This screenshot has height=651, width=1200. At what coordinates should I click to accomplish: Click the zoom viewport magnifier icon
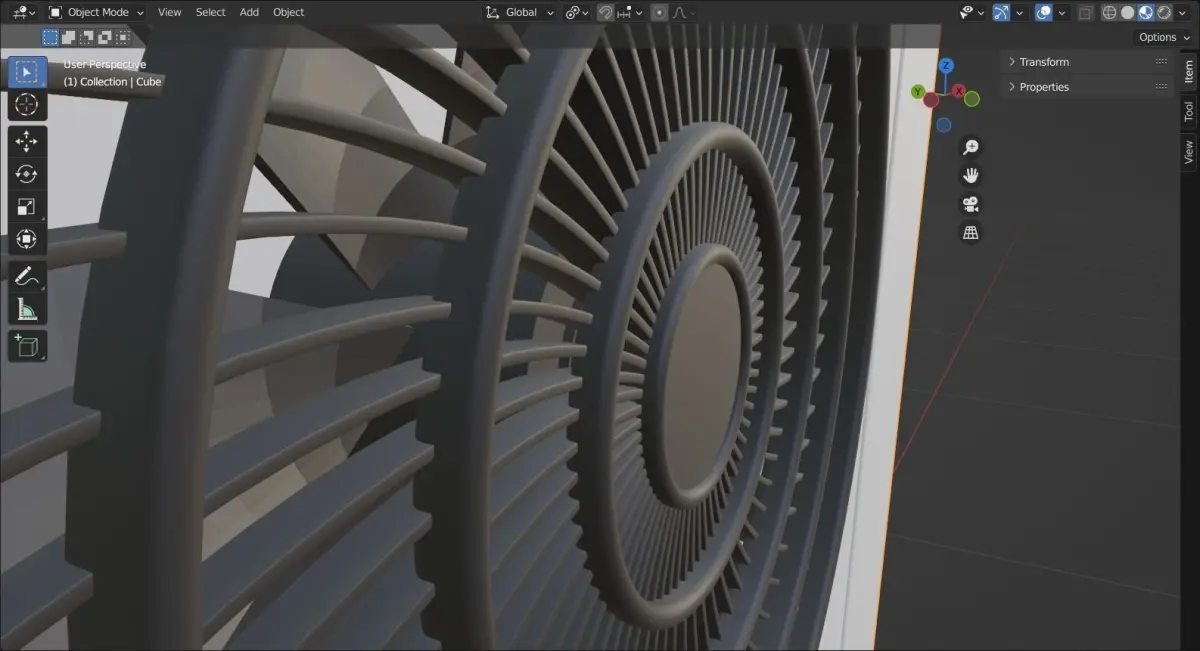pos(970,147)
